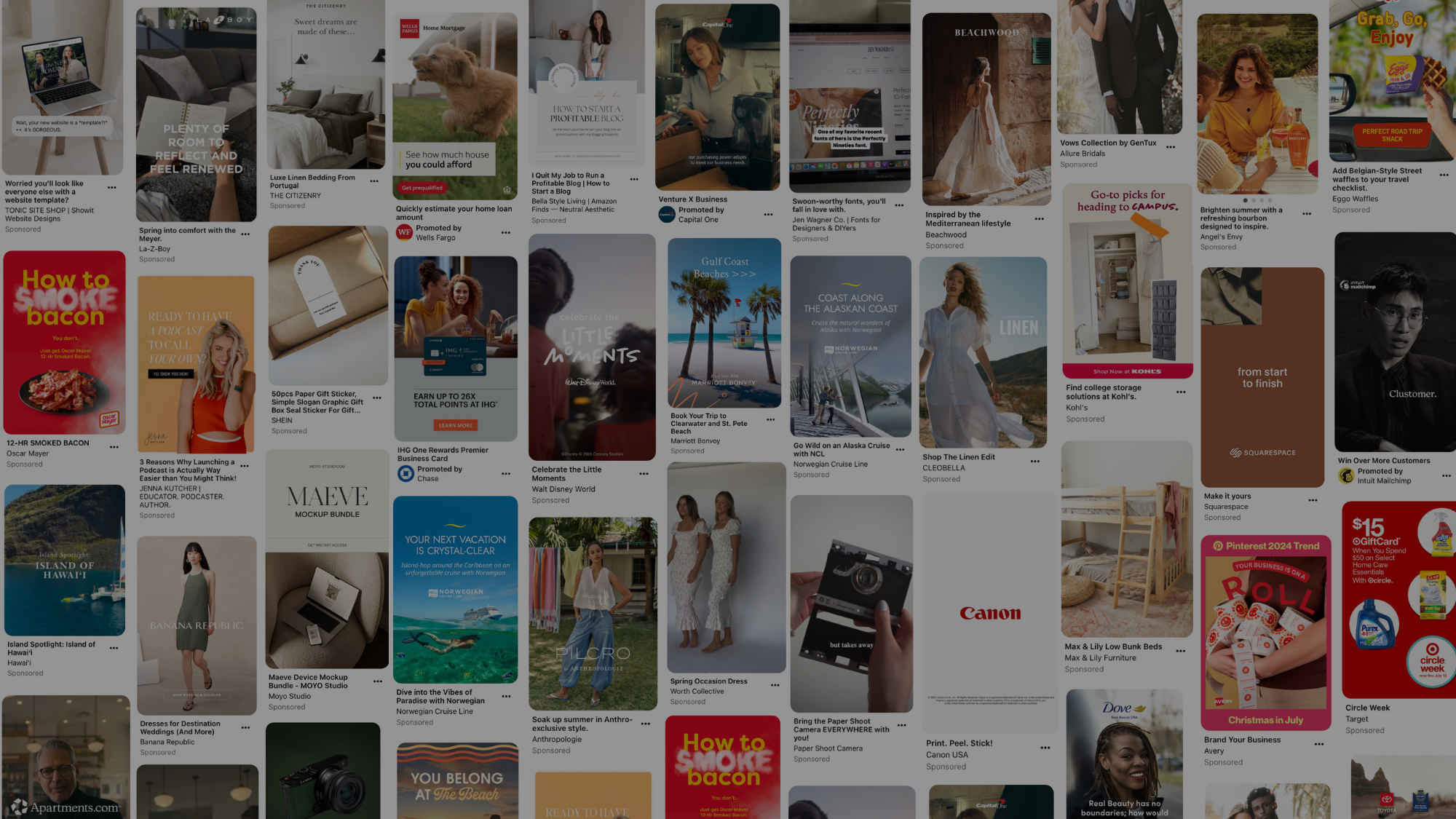Click Get prequalified button on mortgage ad

point(422,188)
